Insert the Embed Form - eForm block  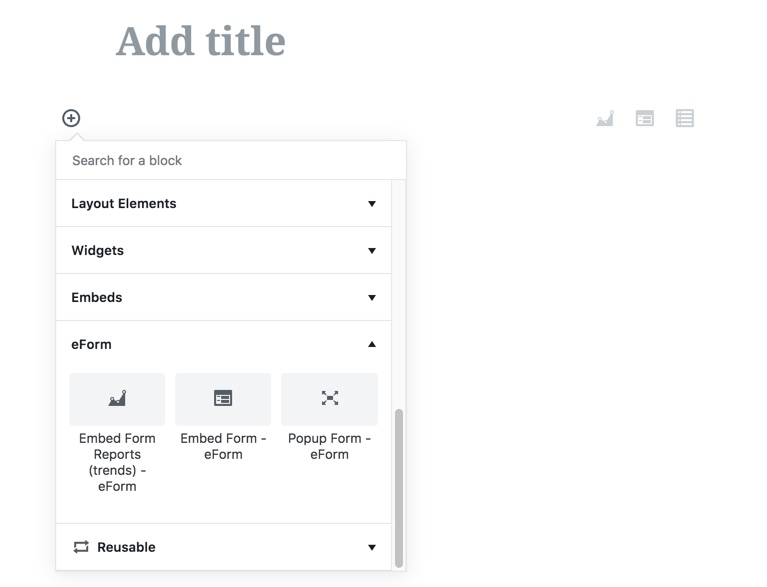point(223,399)
